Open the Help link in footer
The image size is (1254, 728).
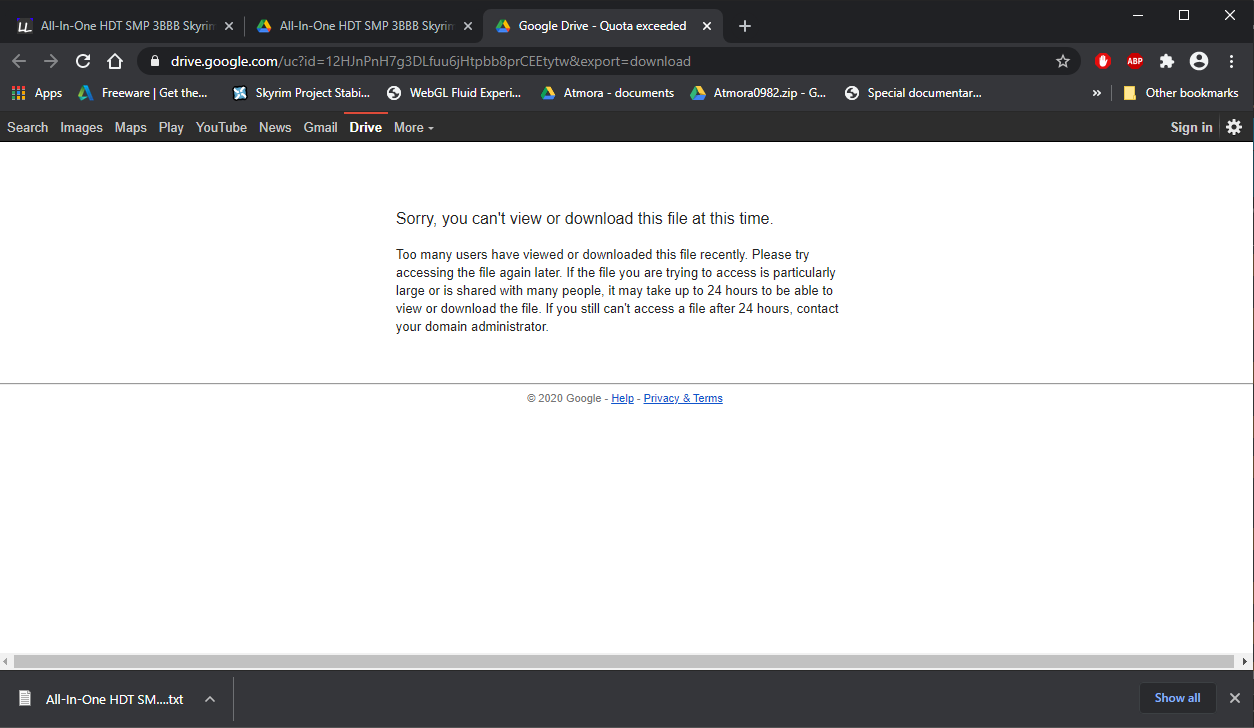point(622,398)
